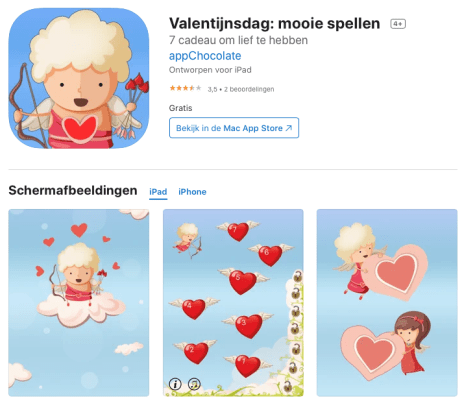This screenshot has height=414, width=475.
Task: Click the Cupid app icon
Action: 79,78
